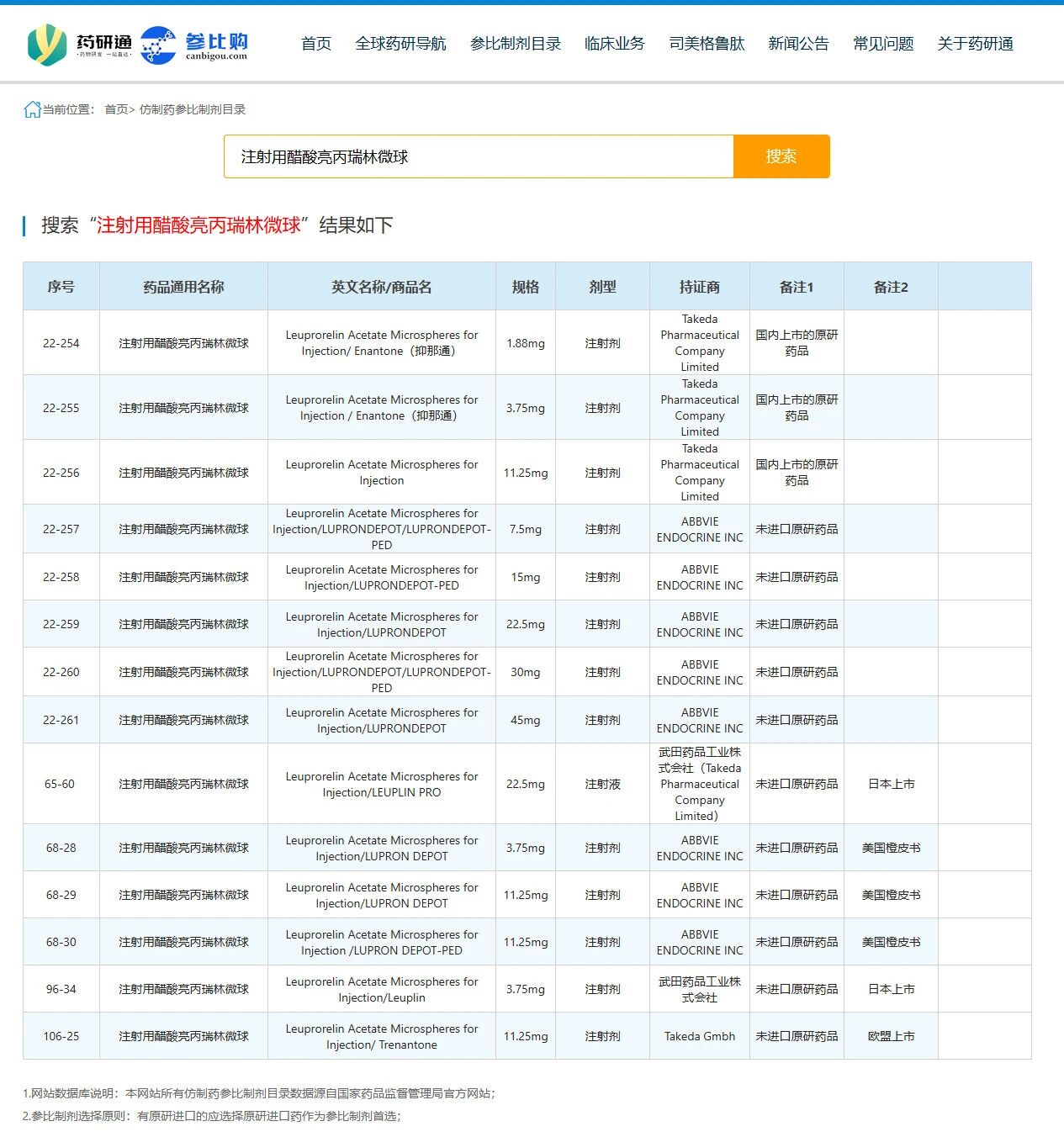This screenshot has height=1137, width=1064.
Task: Select the row number 22-259
Action: (x=61, y=624)
